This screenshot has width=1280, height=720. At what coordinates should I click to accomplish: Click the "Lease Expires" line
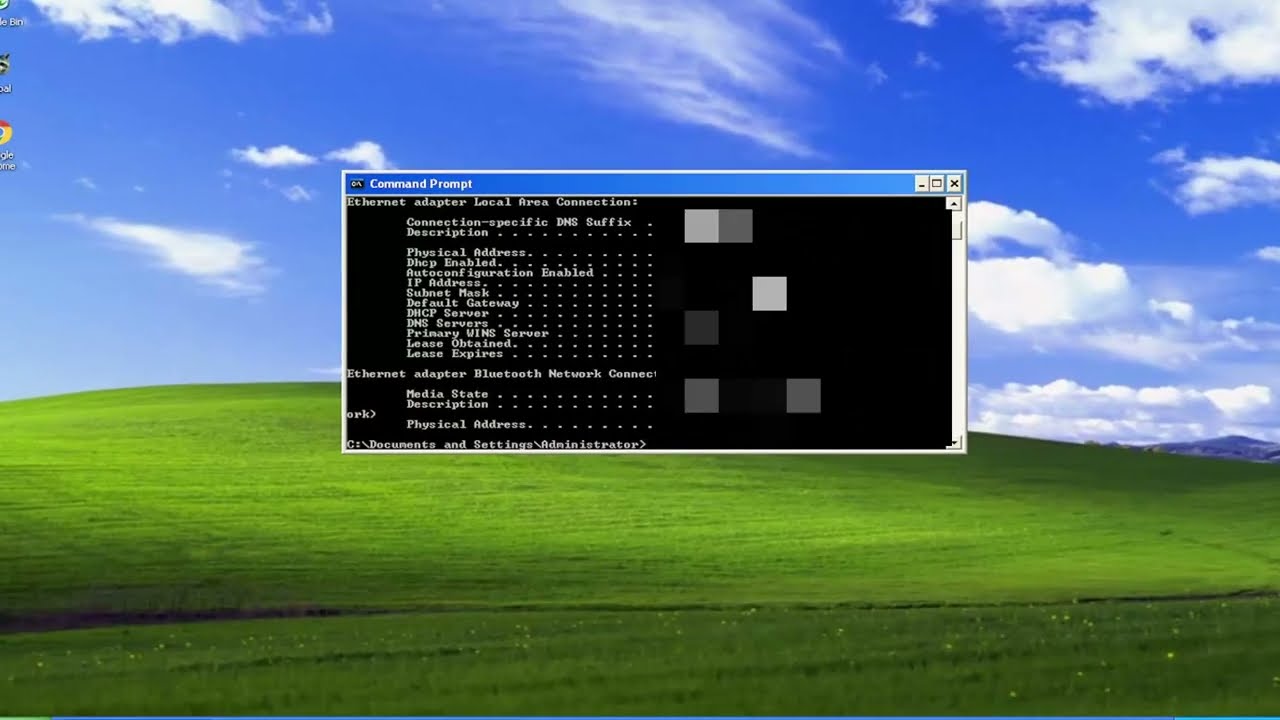529,354
